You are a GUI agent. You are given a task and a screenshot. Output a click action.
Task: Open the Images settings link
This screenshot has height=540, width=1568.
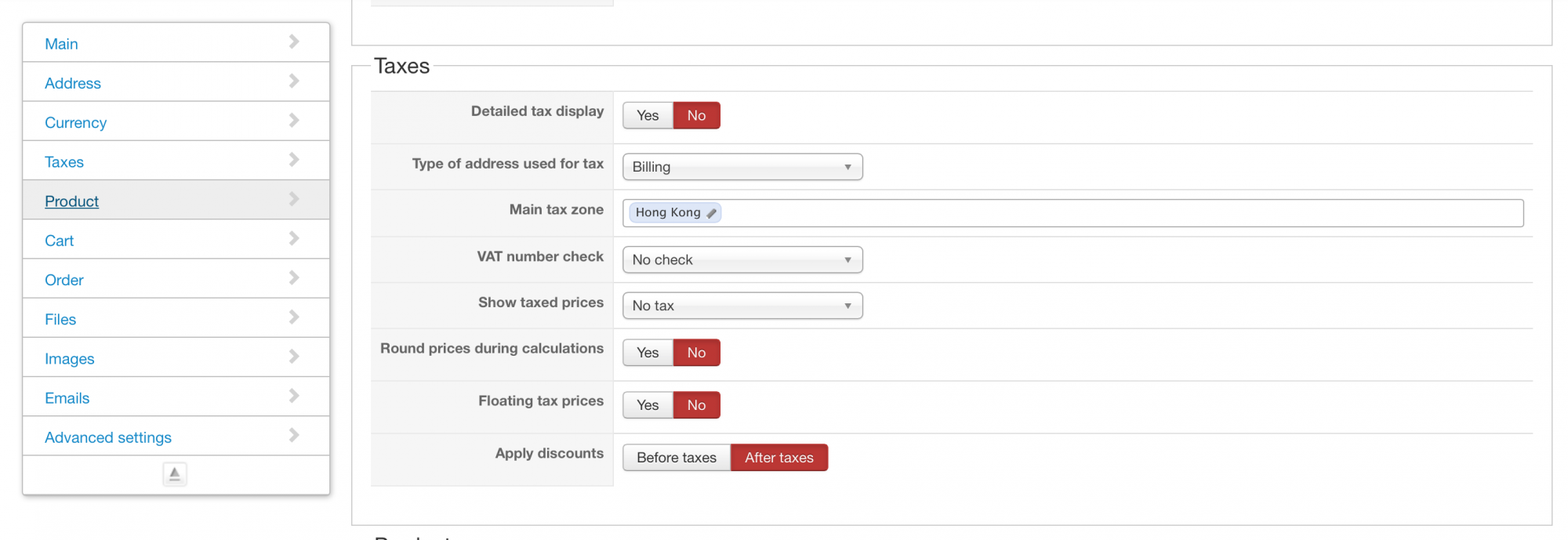(x=70, y=359)
